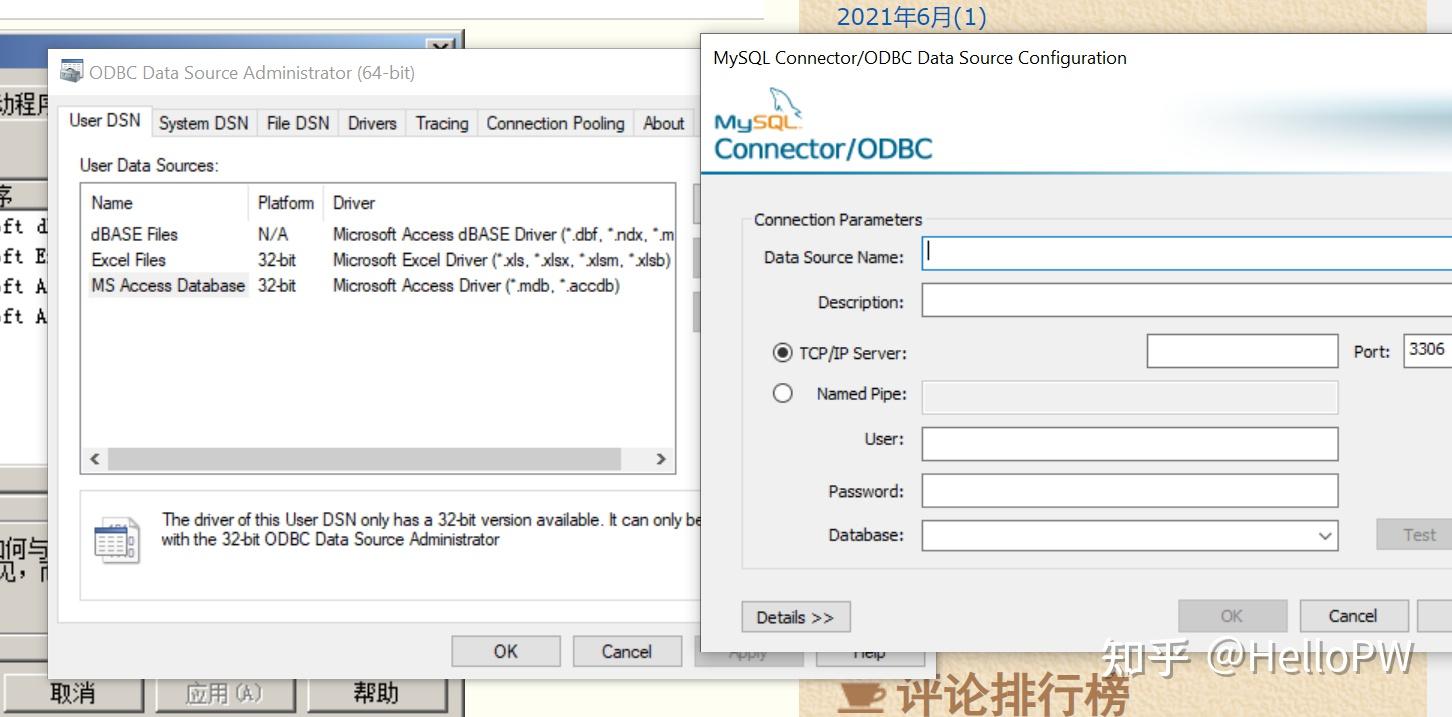1452x717 pixels.
Task: Click the 评论排行榜 heading on webpage
Action: tap(1012, 696)
